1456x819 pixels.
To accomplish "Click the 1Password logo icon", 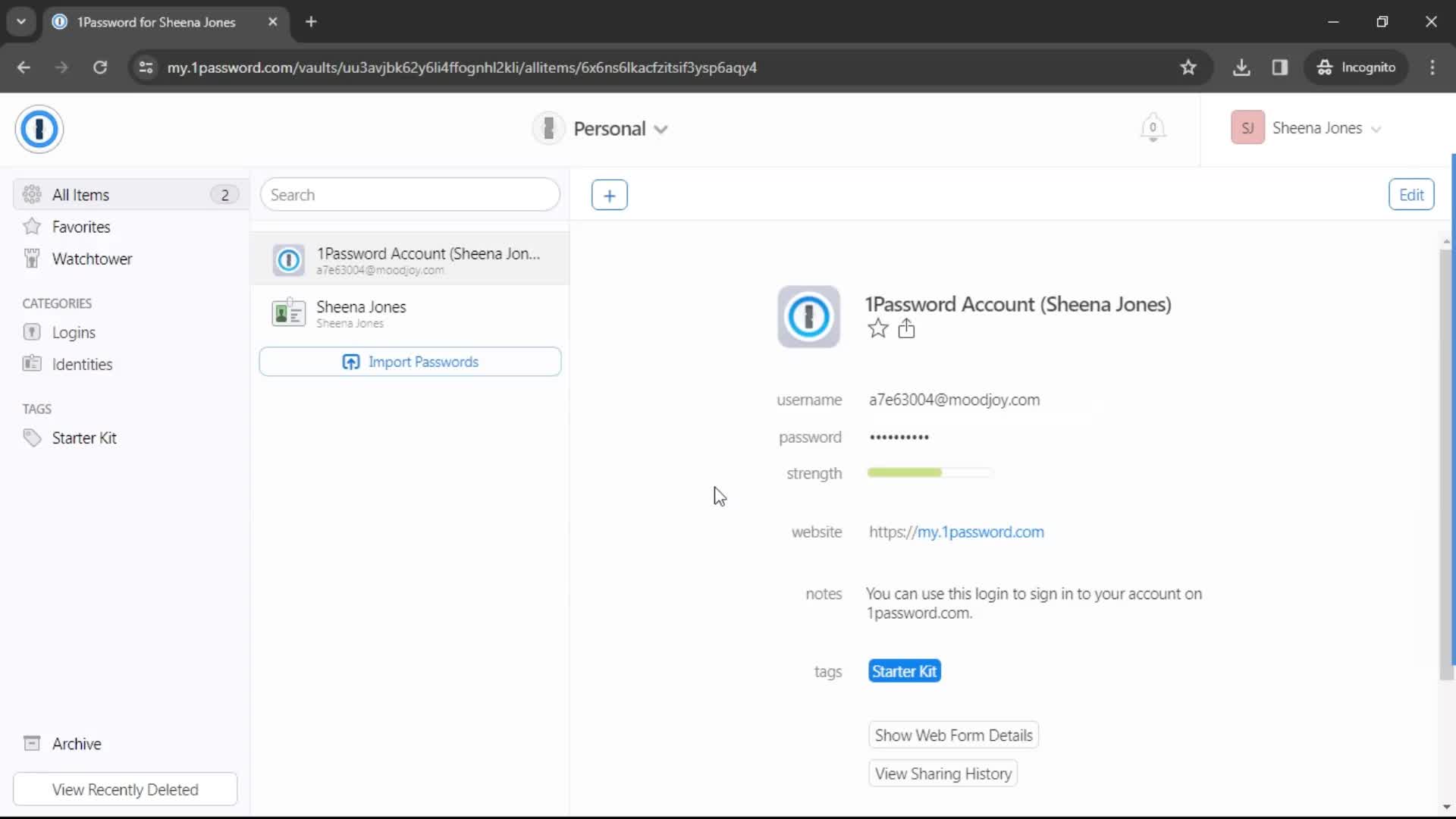I will (x=38, y=128).
